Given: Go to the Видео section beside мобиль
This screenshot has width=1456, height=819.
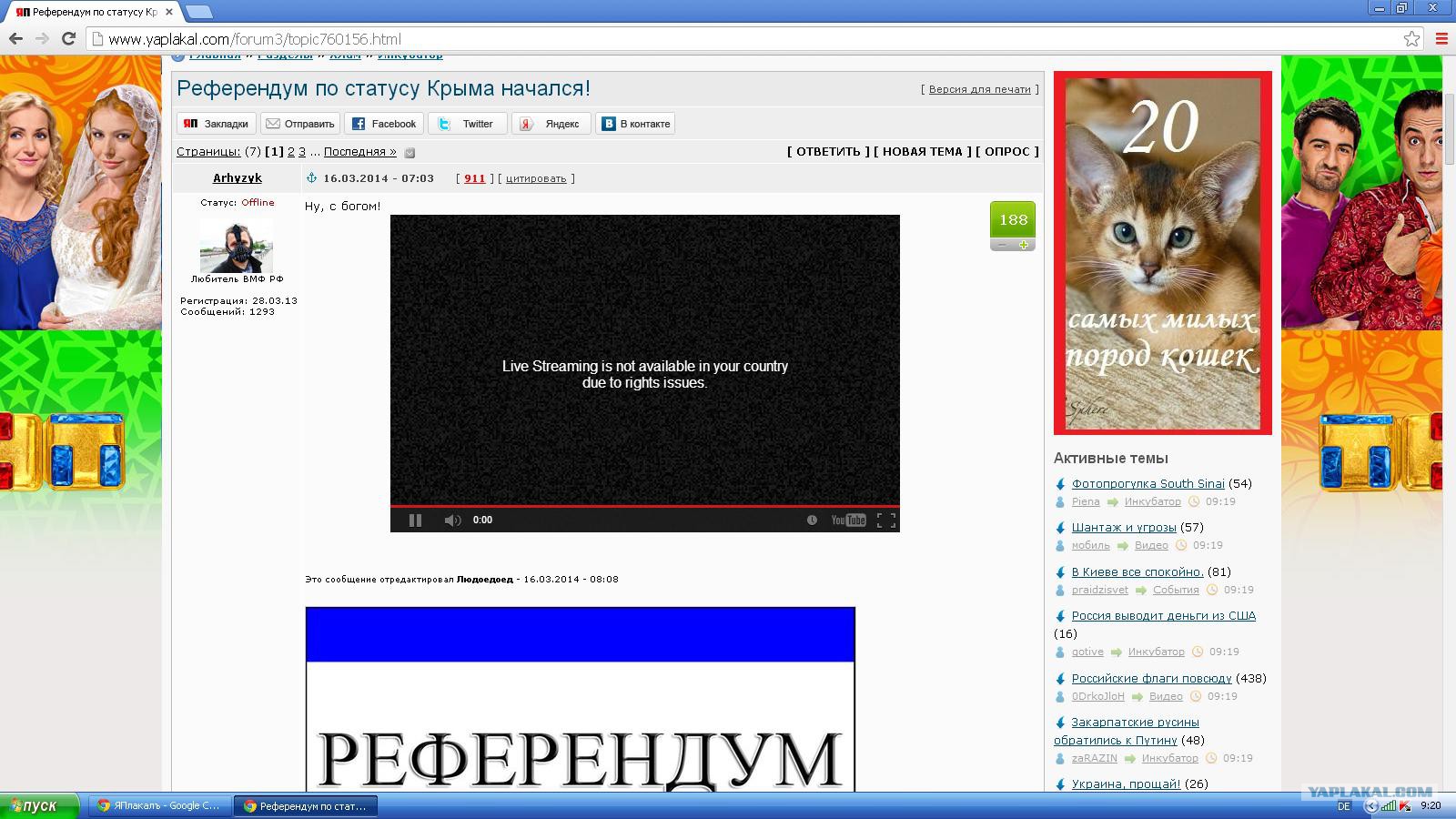Looking at the screenshot, I should pyautogui.click(x=1151, y=545).
